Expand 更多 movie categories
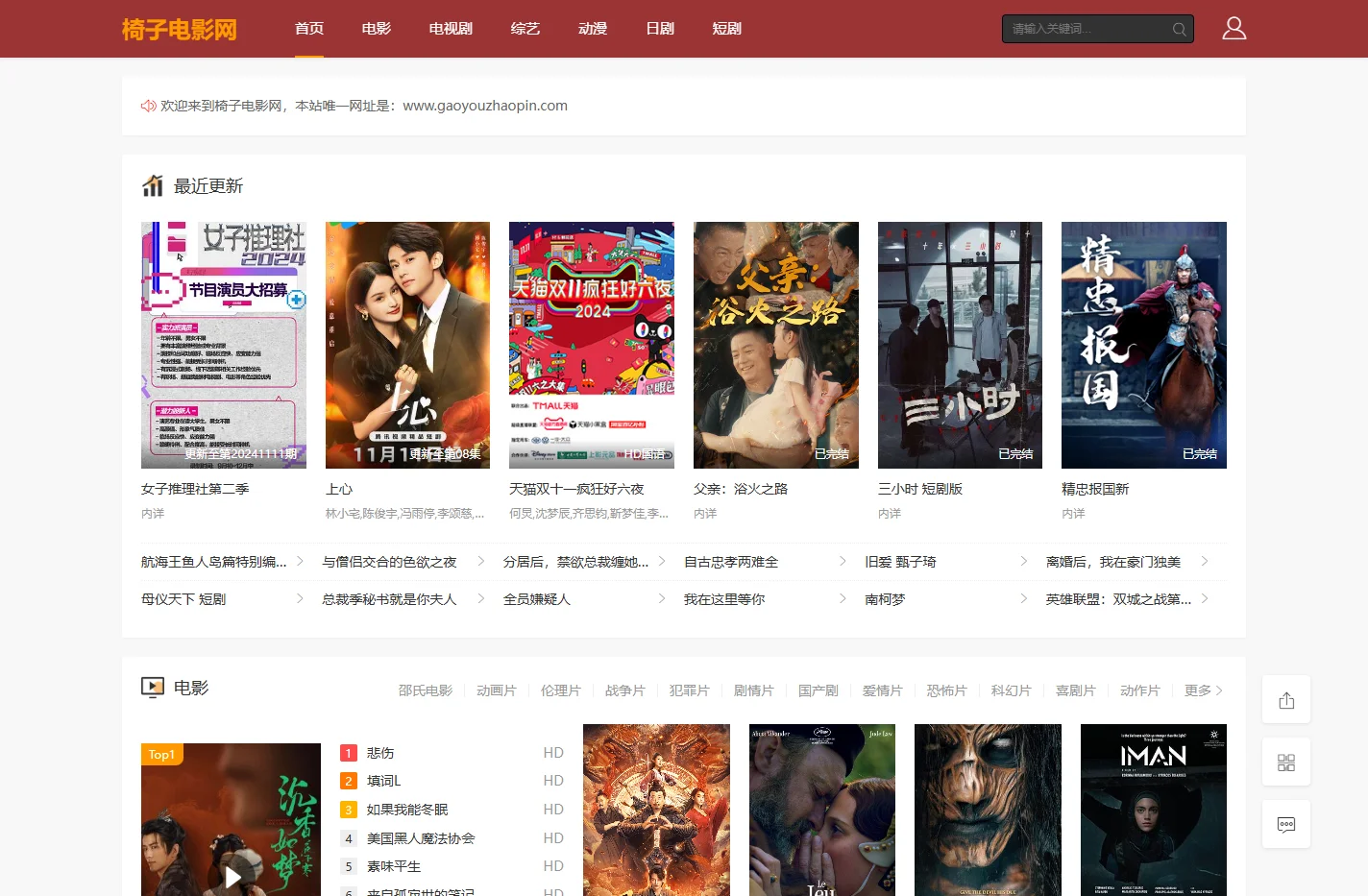This screenshot has width=1368, height=896. pyautogui.click(x=1204, y=690)
